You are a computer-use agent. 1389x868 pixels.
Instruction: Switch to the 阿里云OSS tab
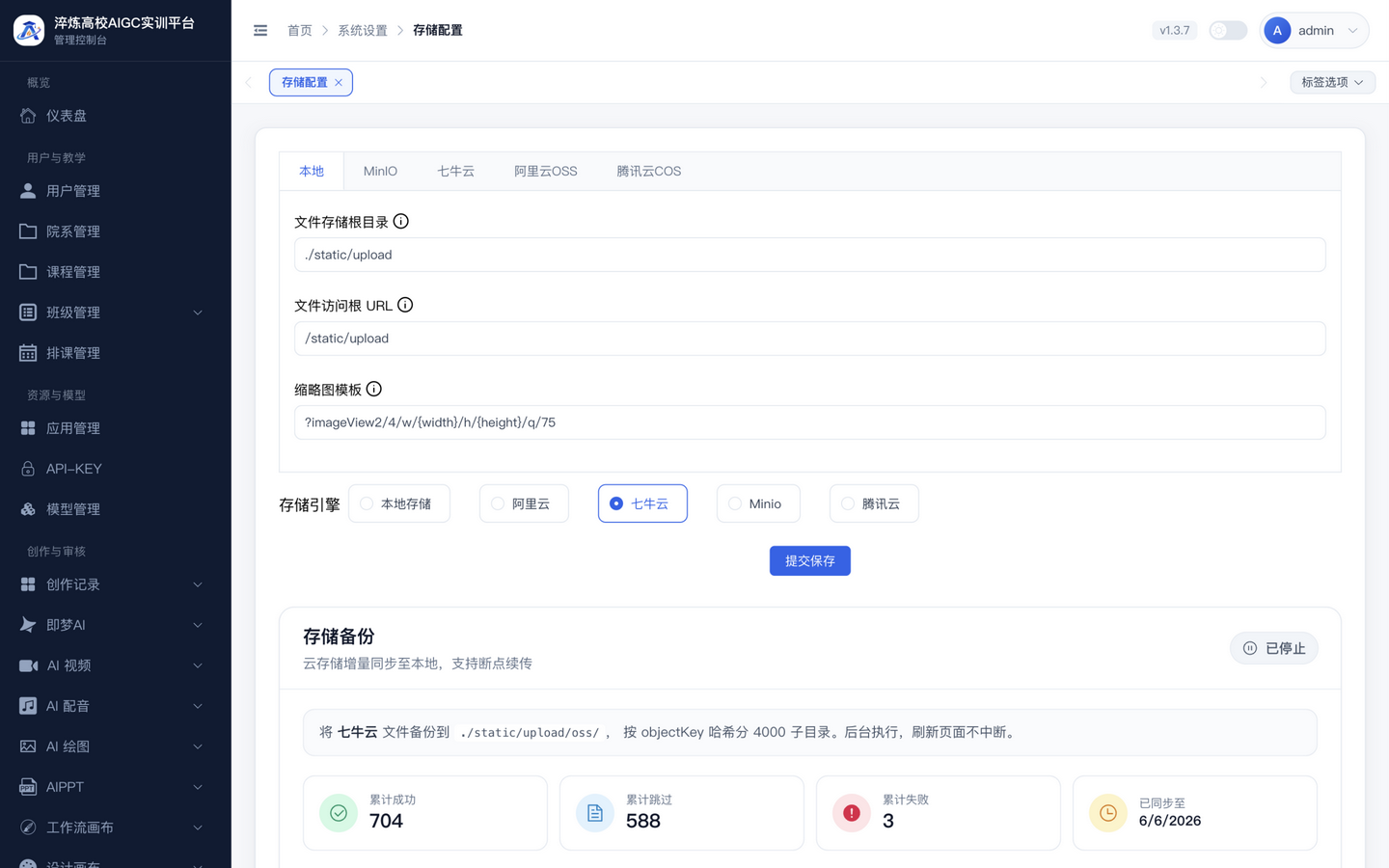[546, 171]
